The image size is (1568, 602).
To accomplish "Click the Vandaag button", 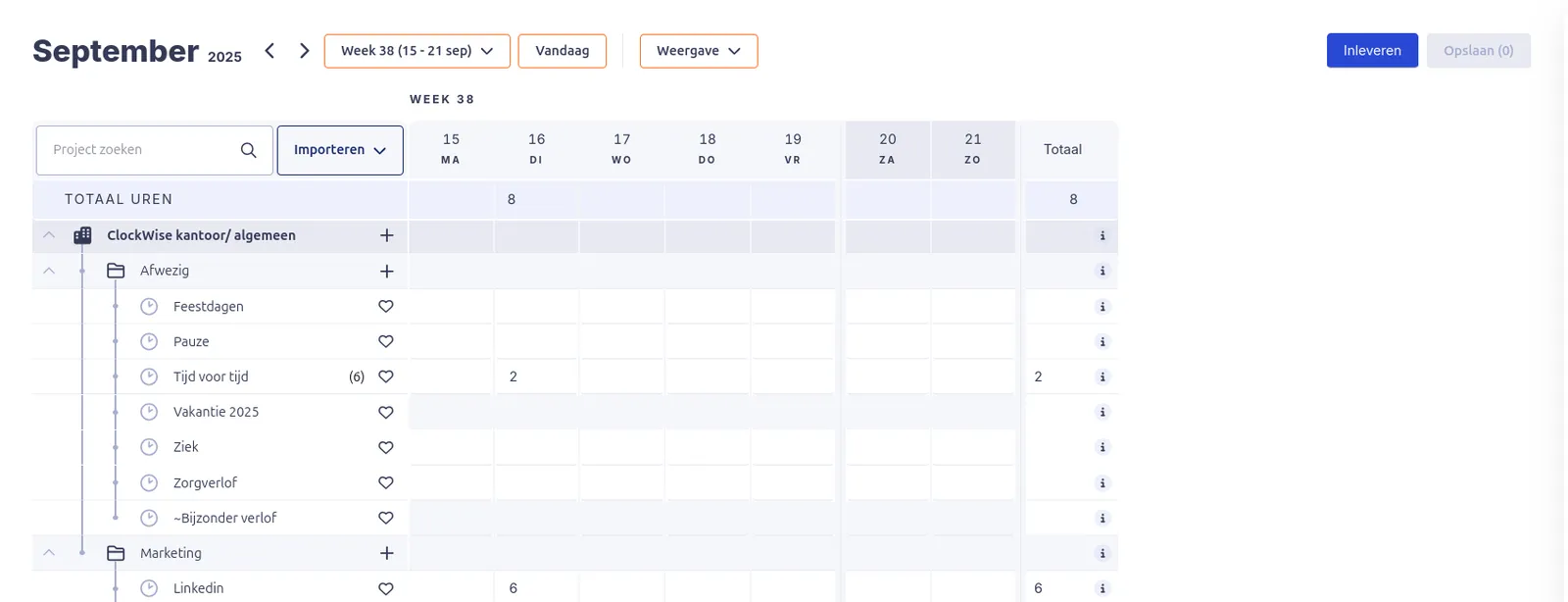I will 563,51.
